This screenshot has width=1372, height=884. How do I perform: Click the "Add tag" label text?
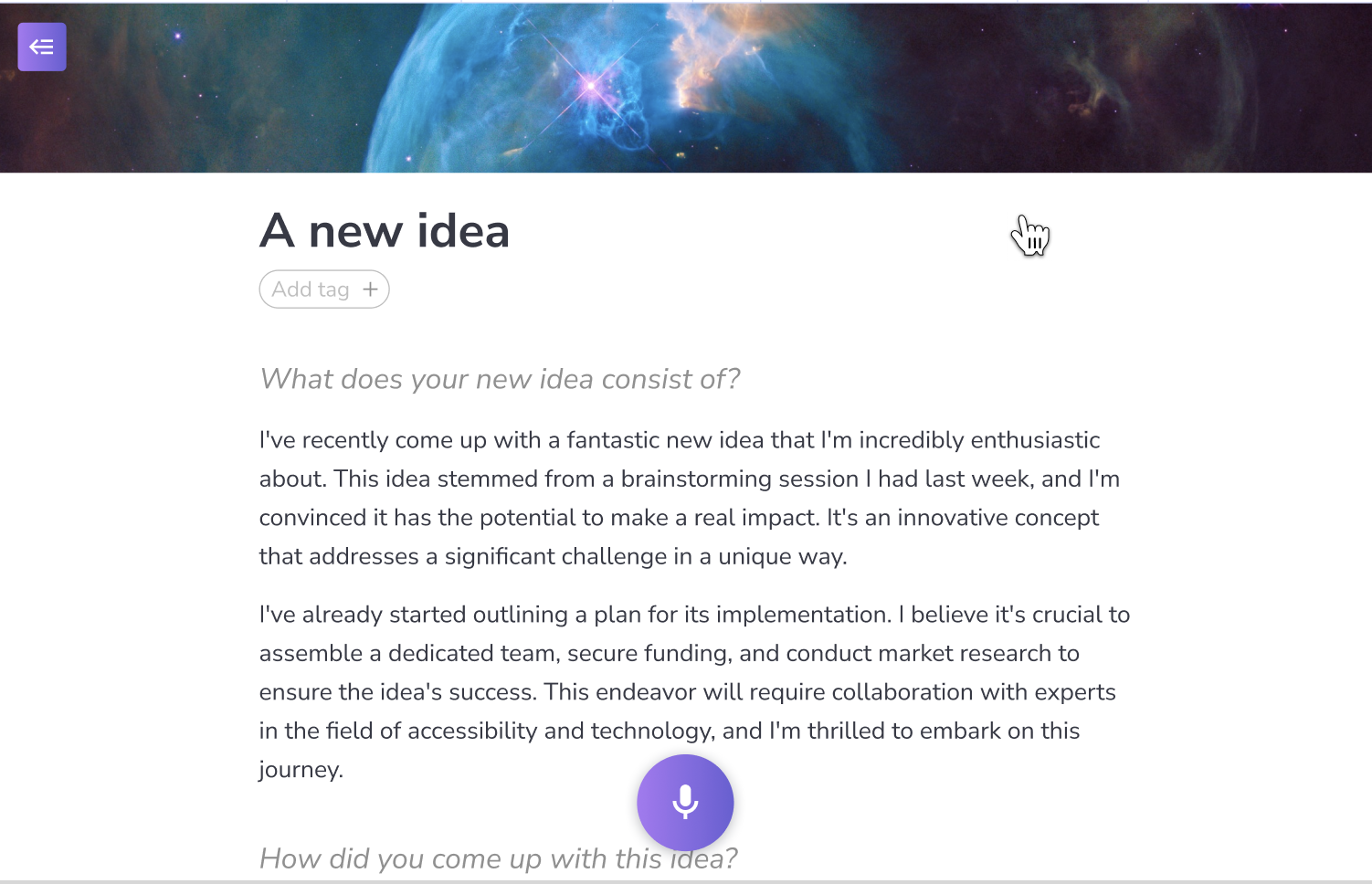pyautogui.click(x=311, y=289)
